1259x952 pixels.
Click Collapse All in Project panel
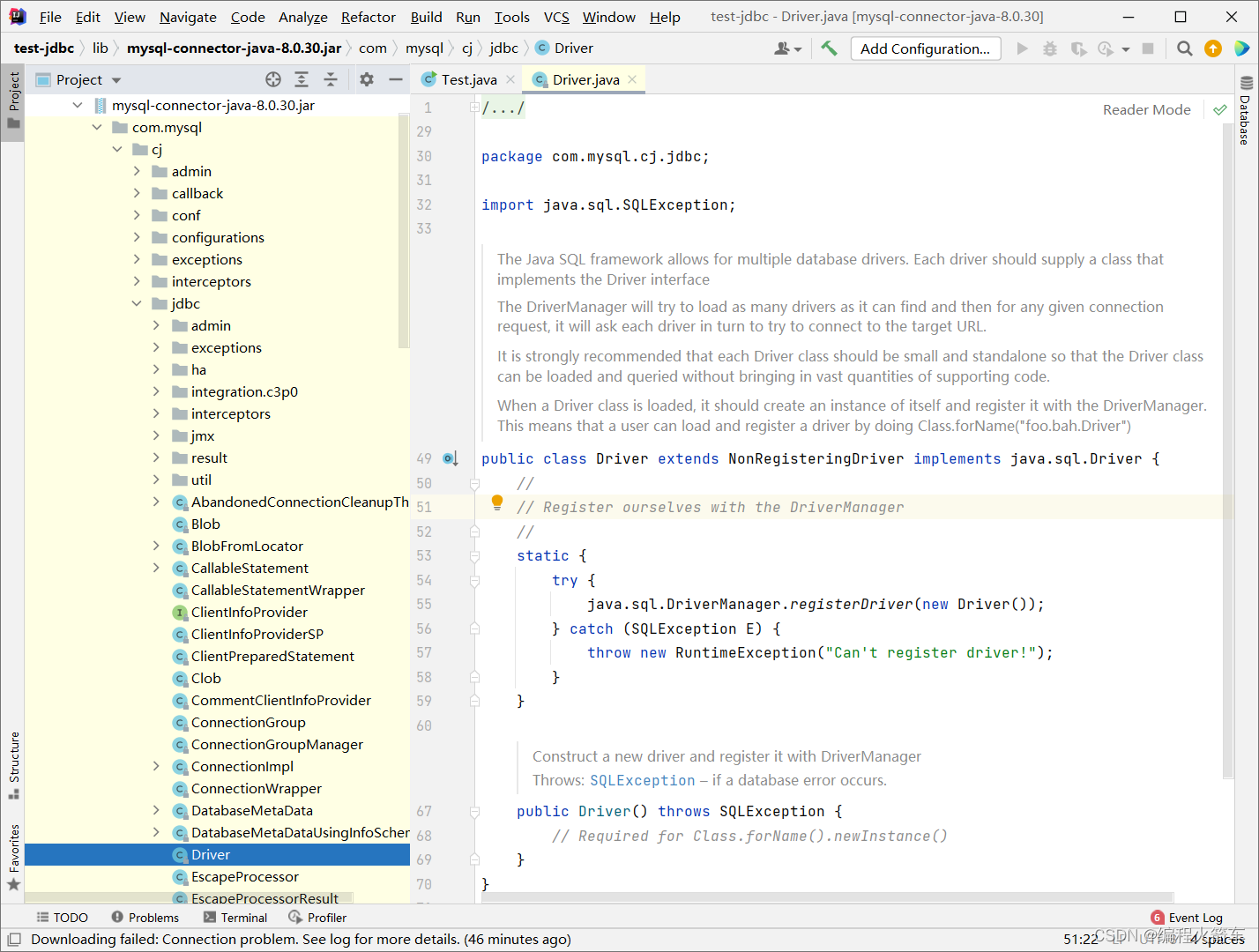point(331,79)
